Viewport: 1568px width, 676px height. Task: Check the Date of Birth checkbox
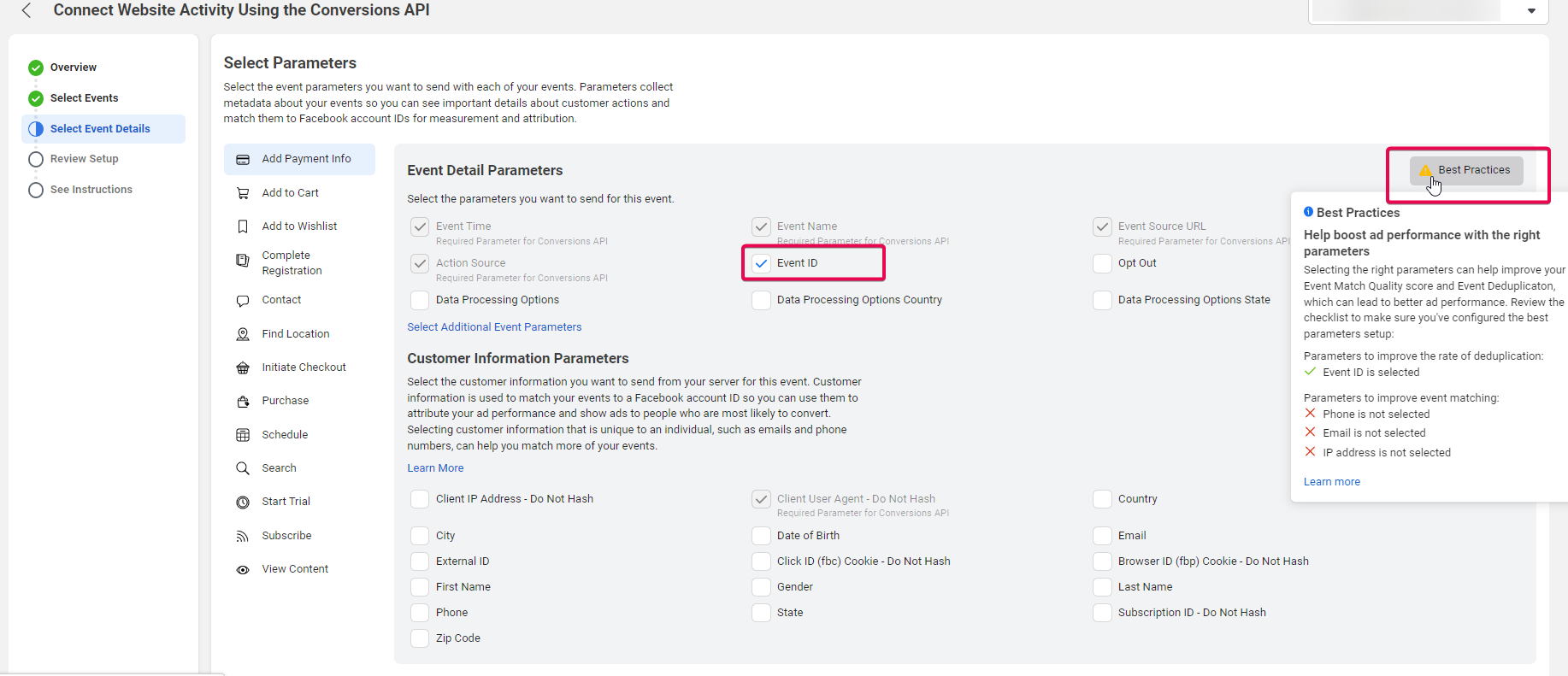(761, 536)
